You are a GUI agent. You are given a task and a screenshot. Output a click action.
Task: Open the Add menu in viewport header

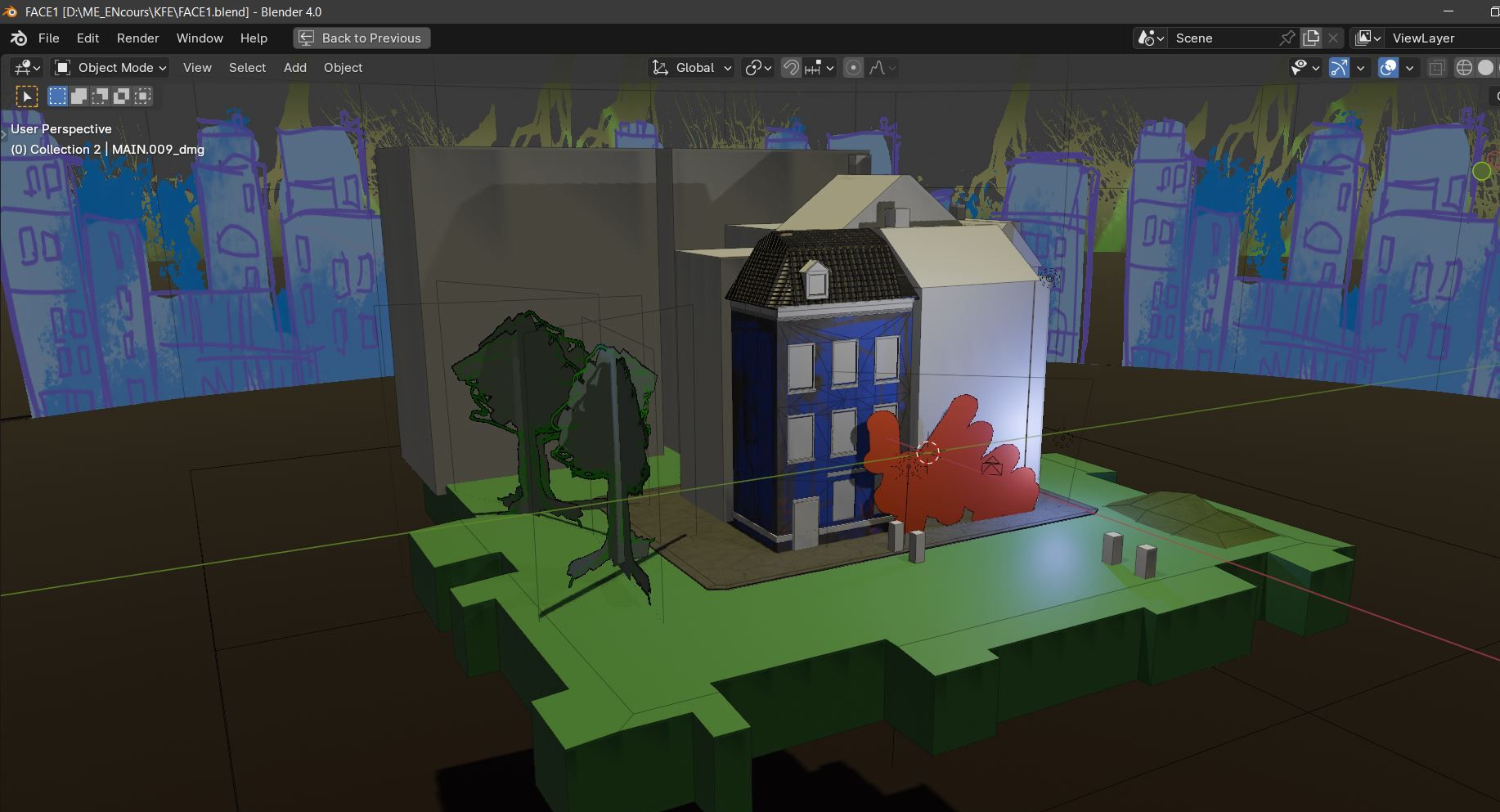[x=294, y=68]
